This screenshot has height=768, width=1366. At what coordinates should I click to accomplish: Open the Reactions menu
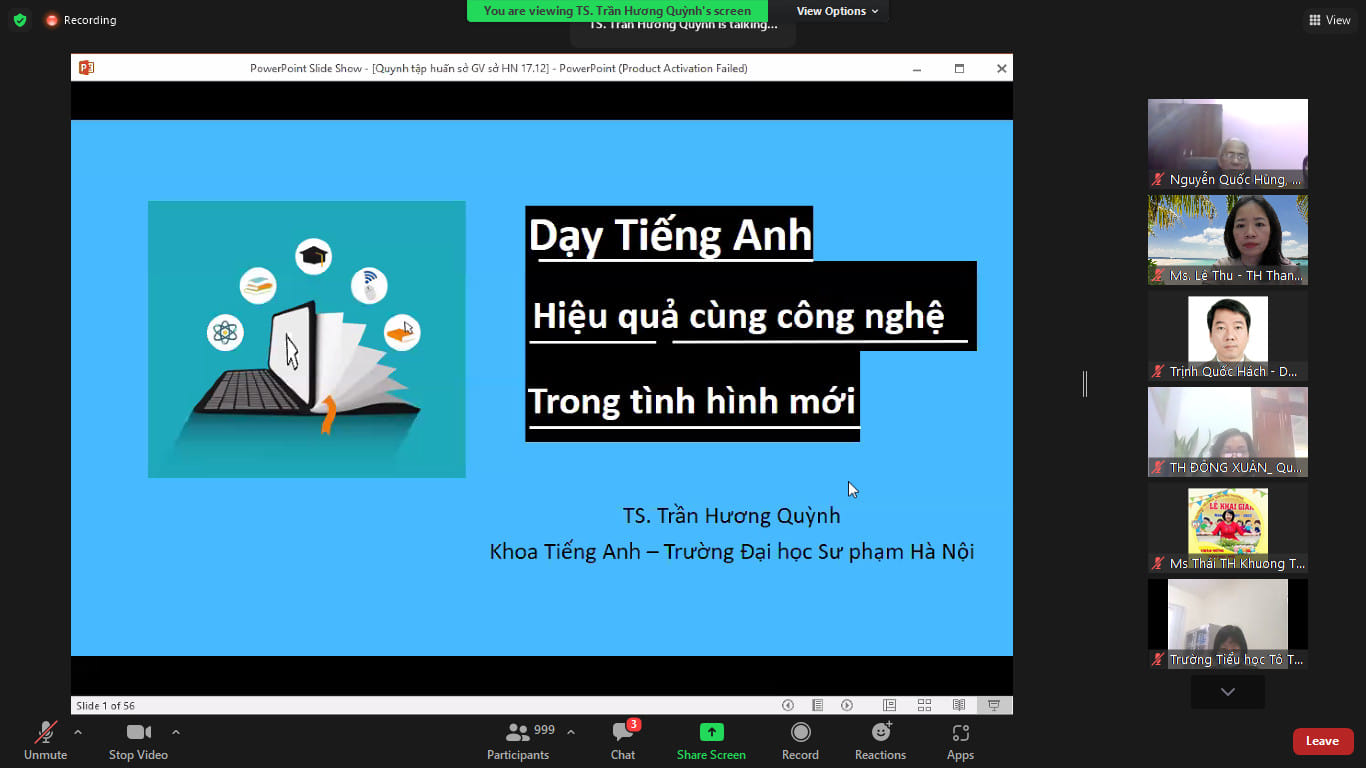coord(880,741)
